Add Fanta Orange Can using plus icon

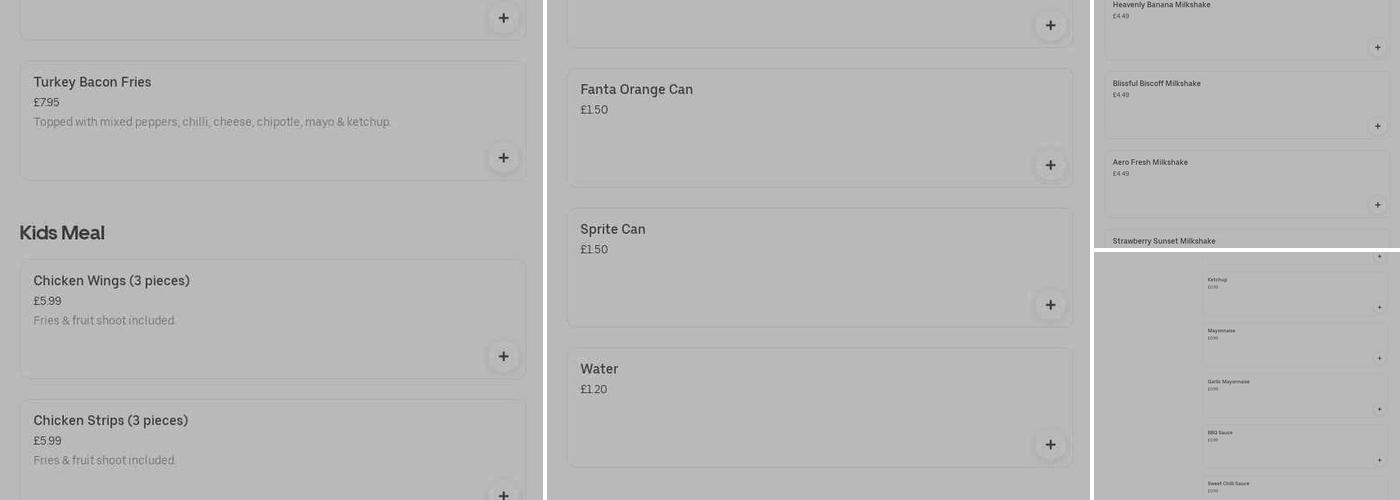(1050, 165)
